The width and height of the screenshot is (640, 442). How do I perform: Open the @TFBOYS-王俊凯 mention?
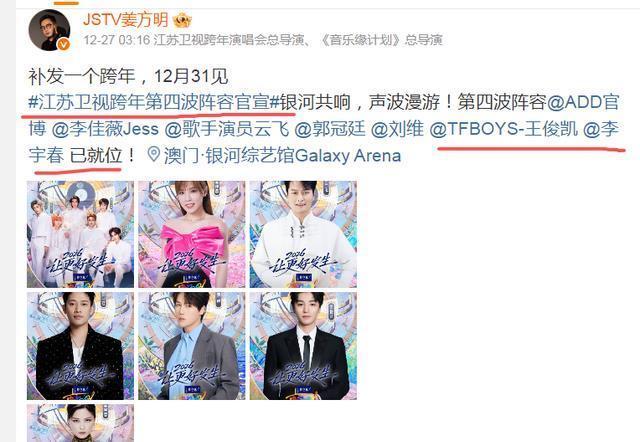coord(504,129)
